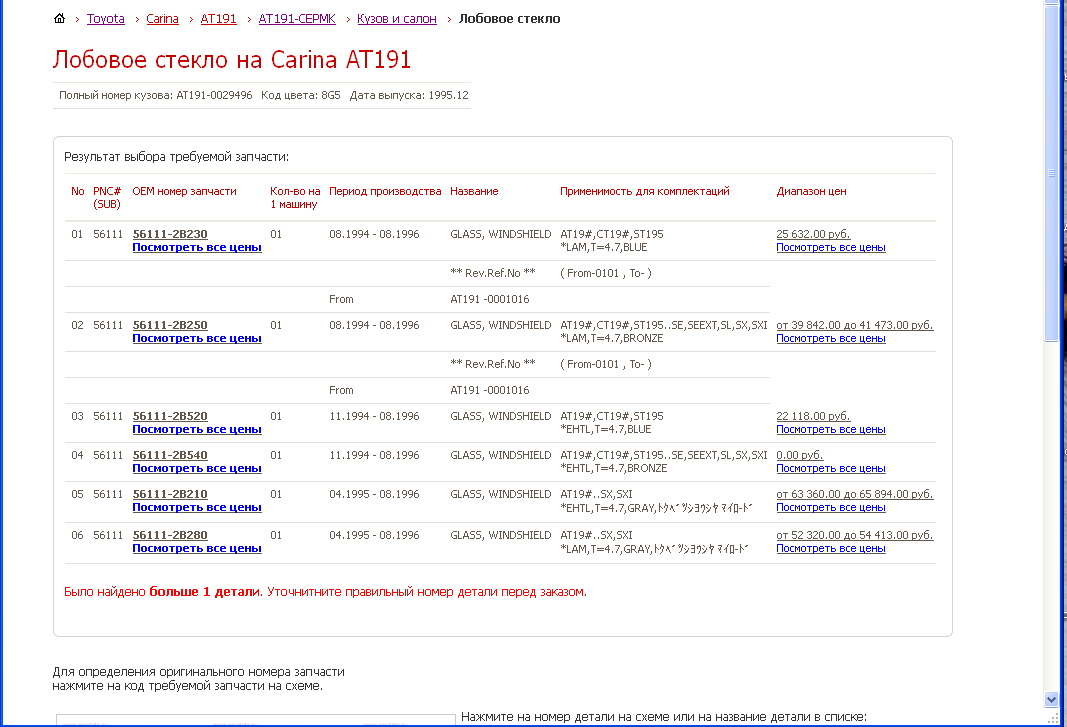This screenshot has height=727, width=1067.
Task: Select part number 56111-2B280
Action: pyautogui.click(x=170, y=535)
